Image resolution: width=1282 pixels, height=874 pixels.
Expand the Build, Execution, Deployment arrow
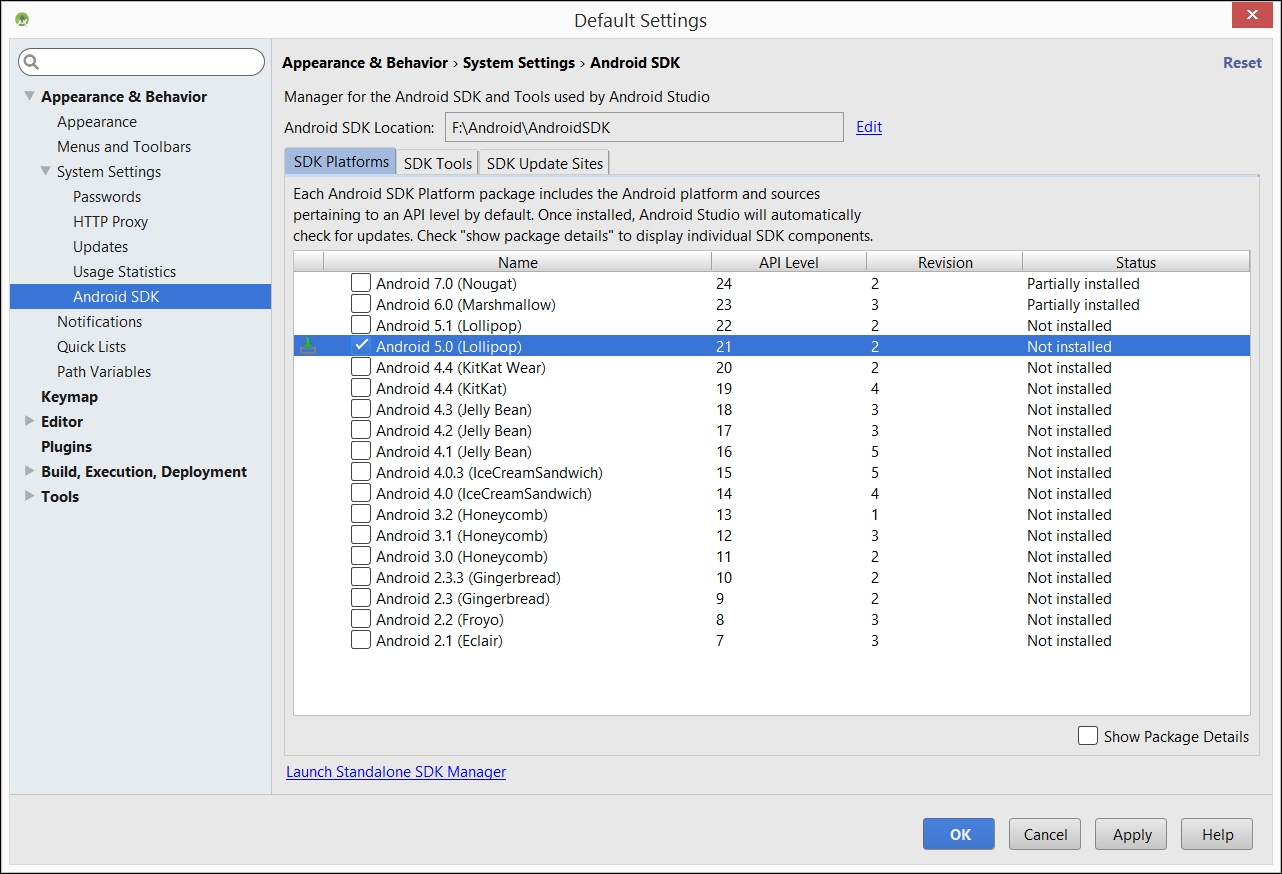pos(29,471)
